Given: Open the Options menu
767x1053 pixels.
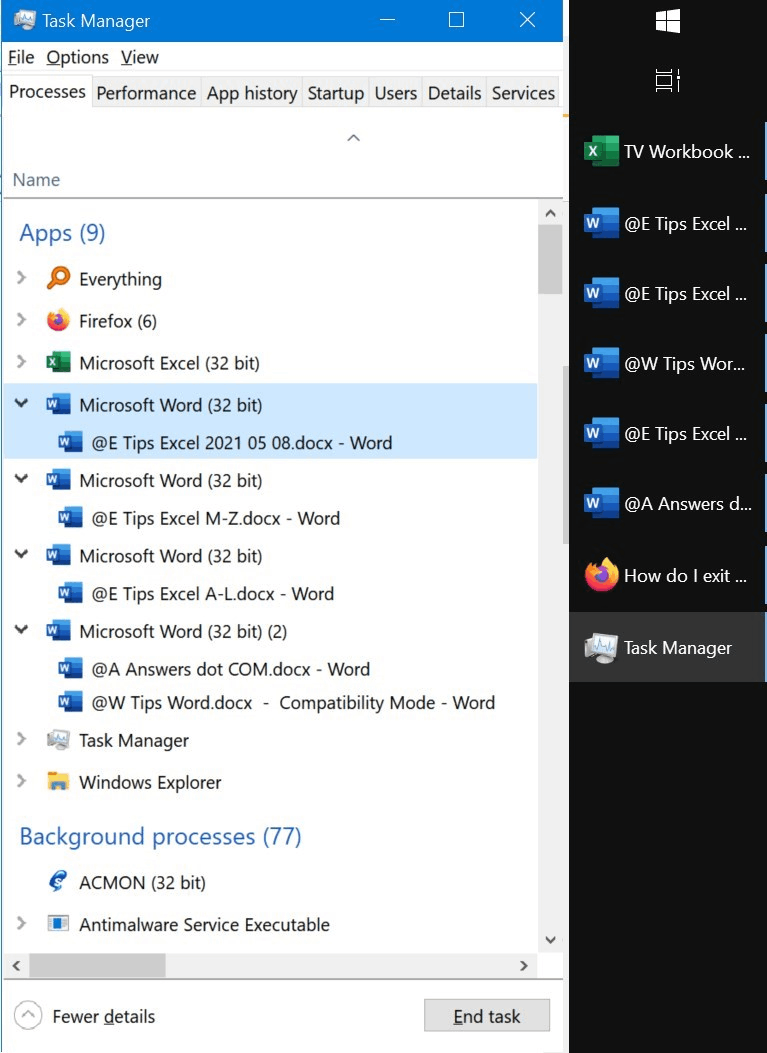Looking at the screenshot, I should coord(77,58).
